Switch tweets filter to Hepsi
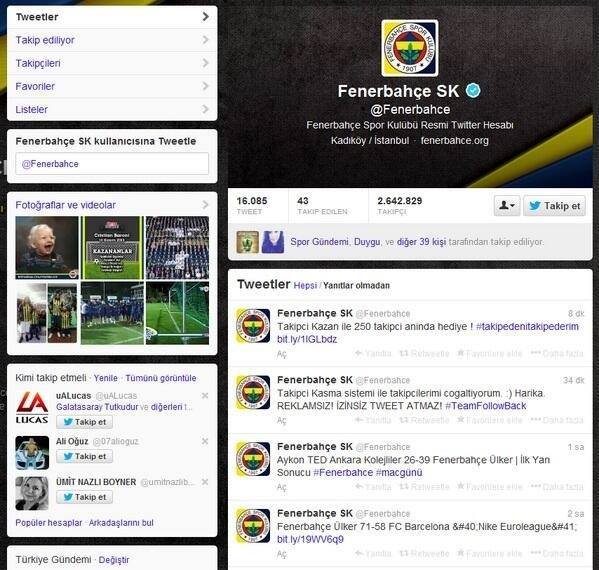599x570 pixels. click(305, 285)
